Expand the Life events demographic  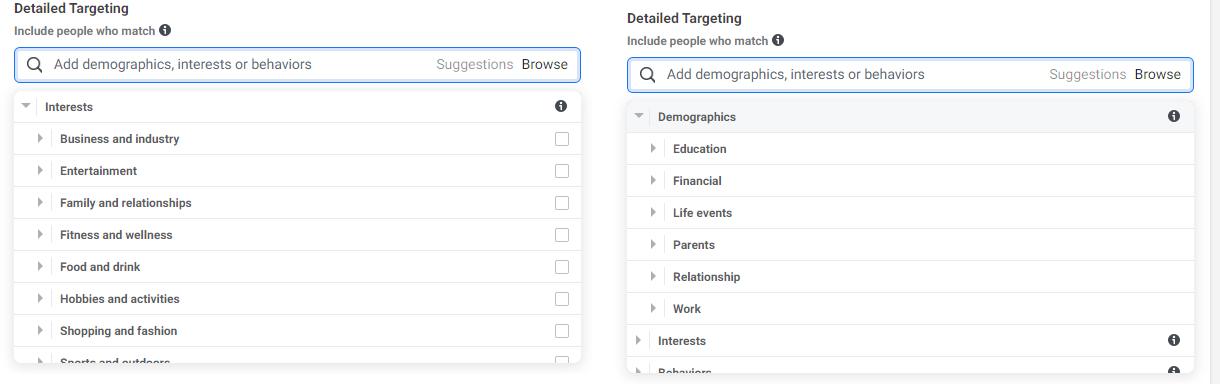[653, 213]
